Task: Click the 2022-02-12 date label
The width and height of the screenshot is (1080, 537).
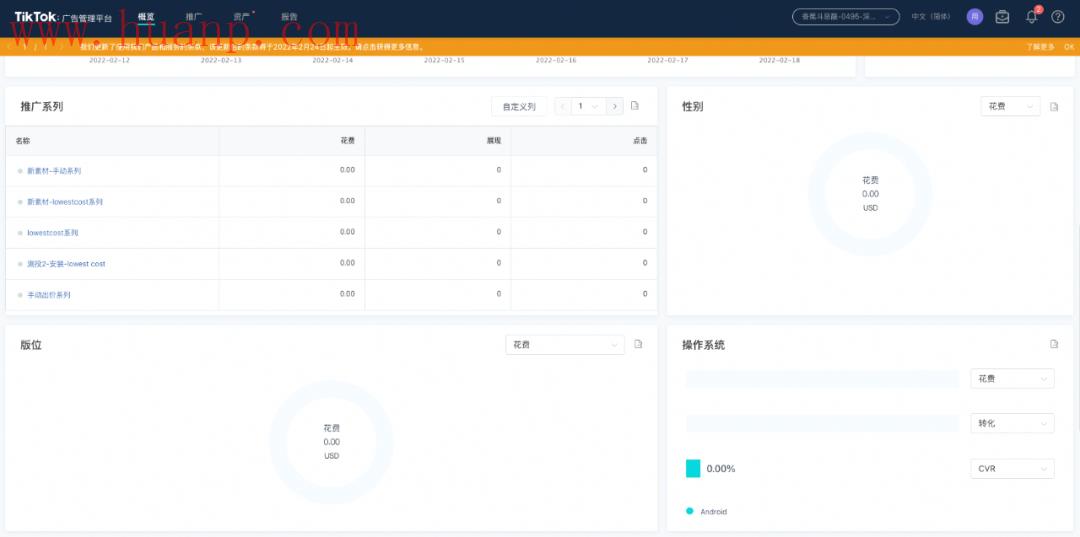Action: tap(110, 61)
